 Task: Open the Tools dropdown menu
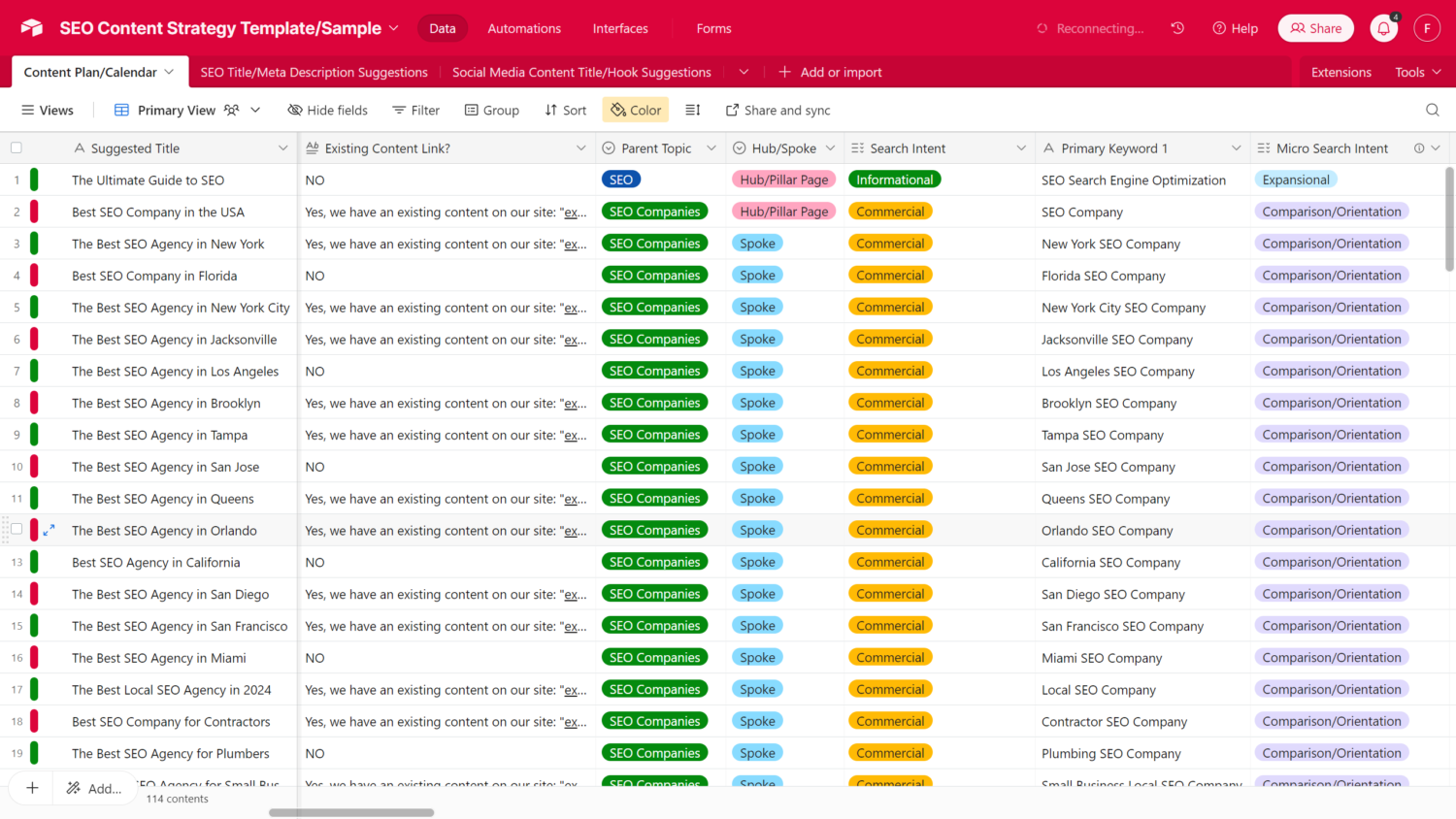[x=1417, y=73]
